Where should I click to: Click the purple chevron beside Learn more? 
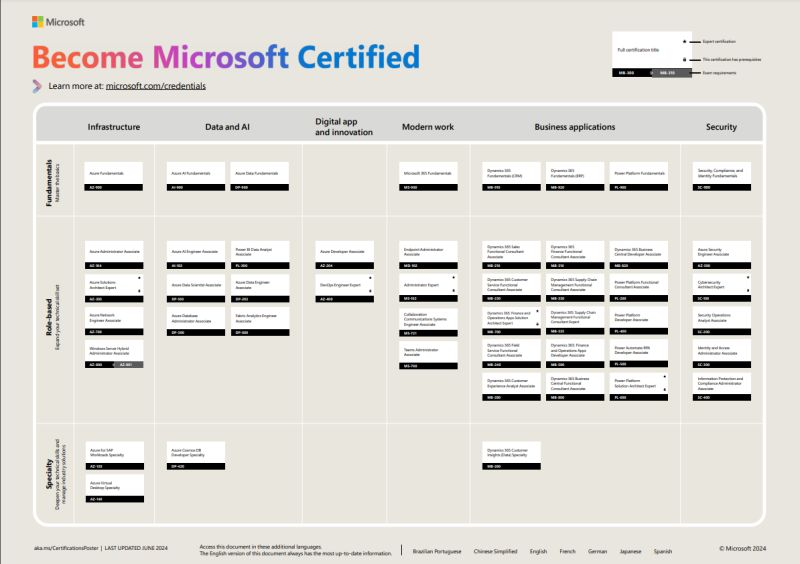coord(37,86)
